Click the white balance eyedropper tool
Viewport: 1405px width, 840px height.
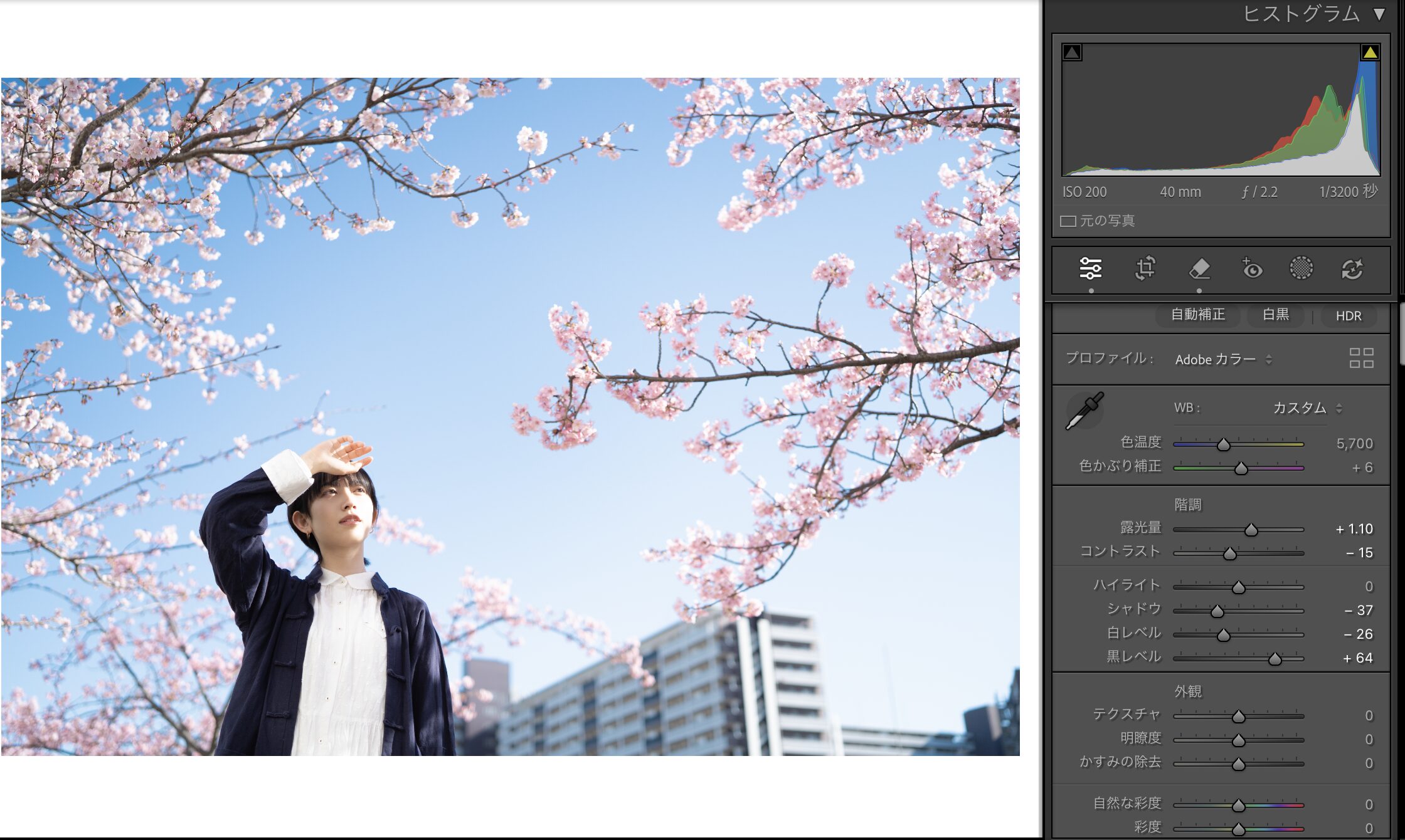tap(1084, 411)
